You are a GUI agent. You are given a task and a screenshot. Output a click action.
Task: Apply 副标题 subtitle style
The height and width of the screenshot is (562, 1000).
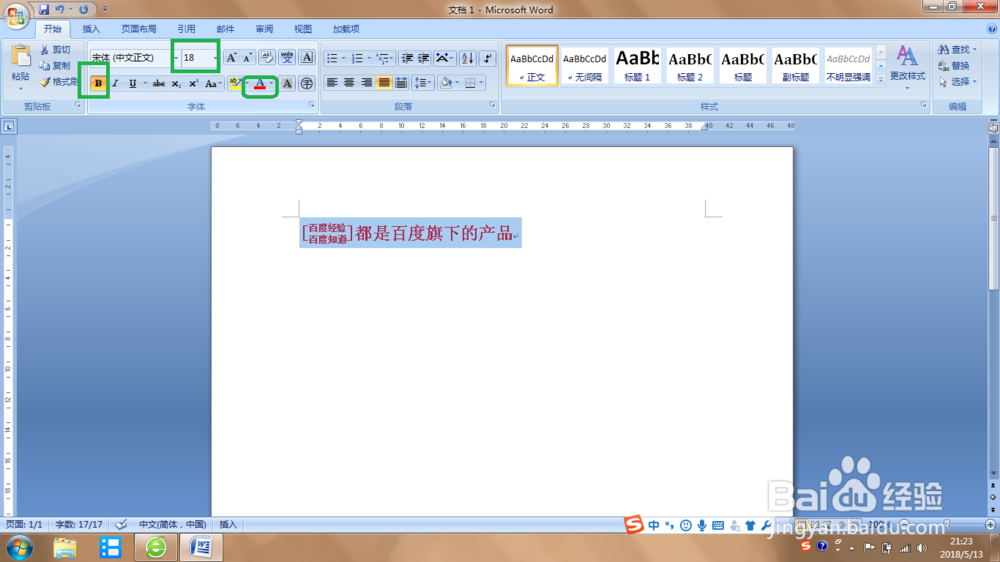click(795, 66)
